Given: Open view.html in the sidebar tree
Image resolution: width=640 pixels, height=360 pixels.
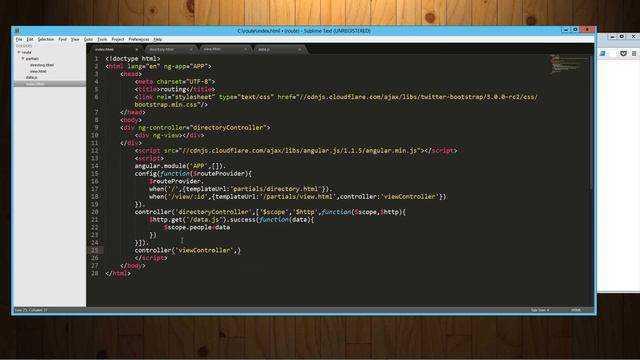Looking at the screenshot, I should (38, 71).
